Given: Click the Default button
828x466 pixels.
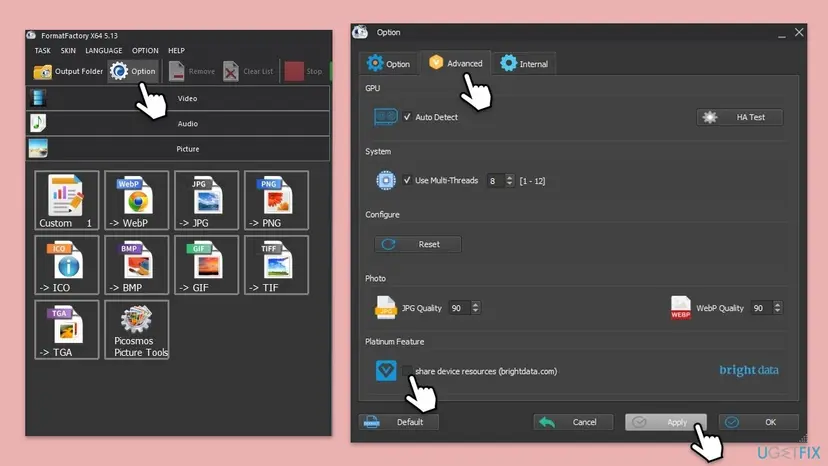Looking at the screenshot, I should pos(399,422).
